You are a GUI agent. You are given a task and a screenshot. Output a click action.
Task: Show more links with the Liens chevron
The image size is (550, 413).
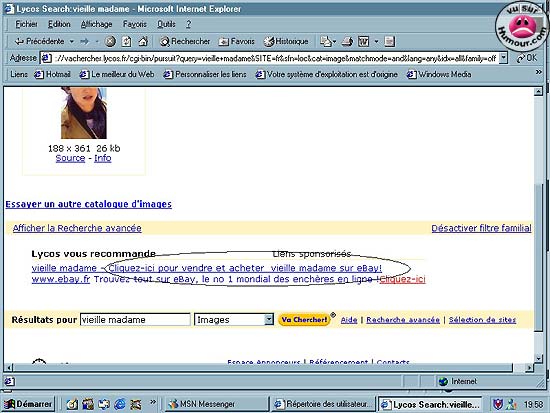coord(538,72)
